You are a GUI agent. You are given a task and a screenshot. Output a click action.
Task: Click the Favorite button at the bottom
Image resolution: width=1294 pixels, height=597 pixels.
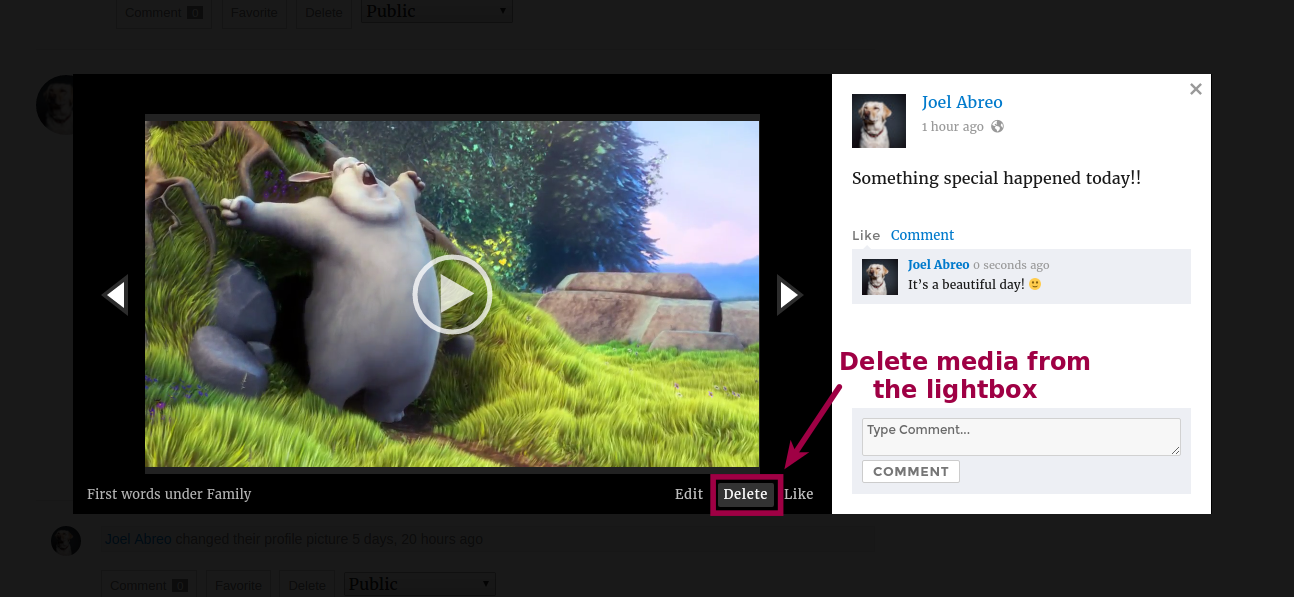point(238,585)
